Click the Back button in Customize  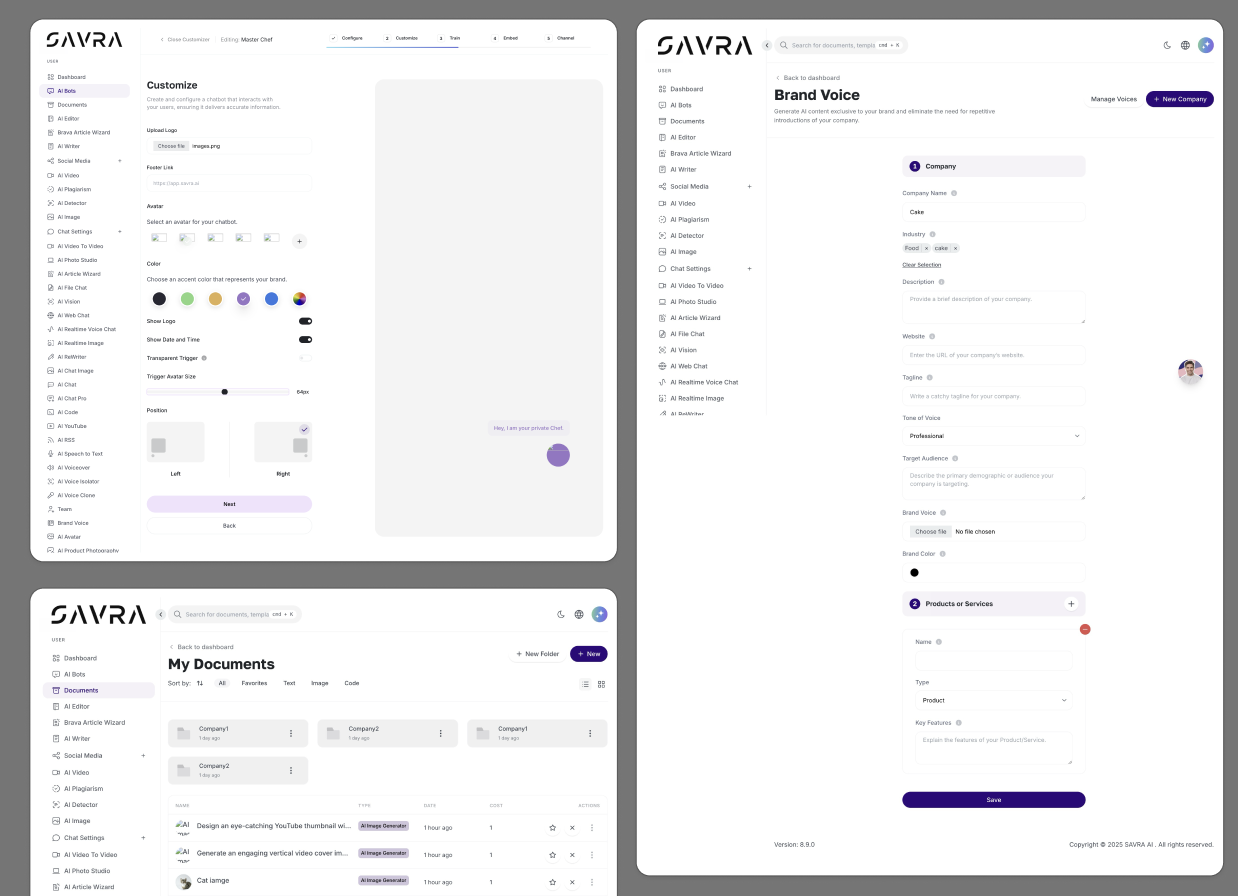(x=229, y=525)
